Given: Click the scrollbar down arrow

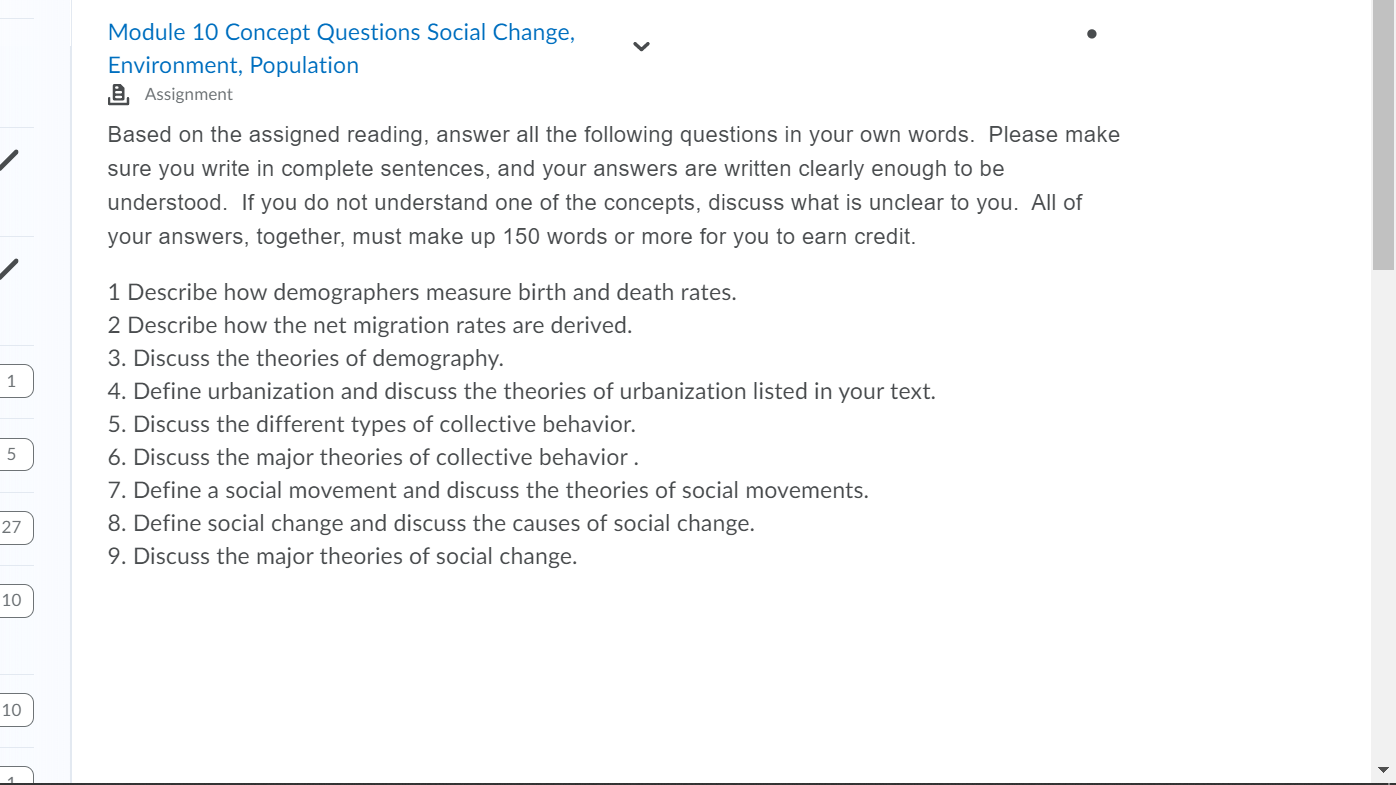Looking at the screenshot, I should click(1383, 770).
